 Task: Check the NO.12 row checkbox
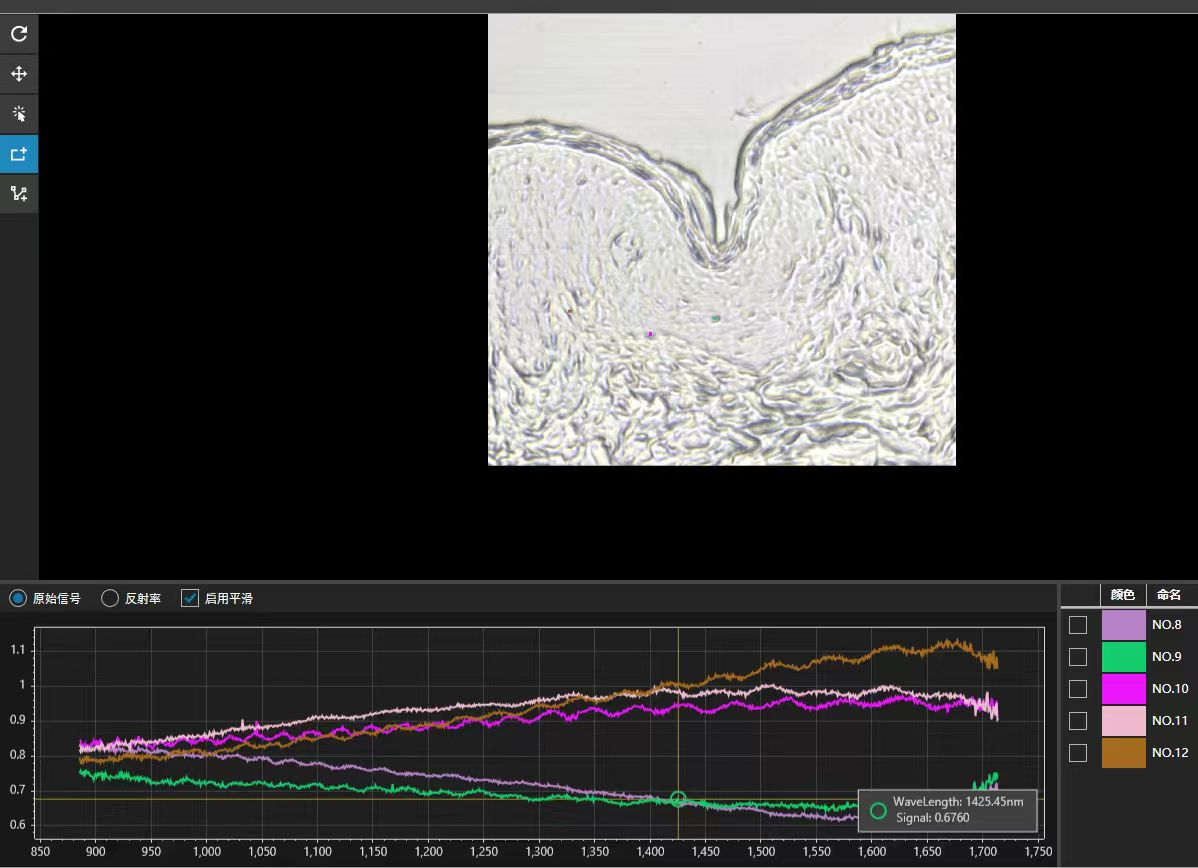(x=1078, y=753)
